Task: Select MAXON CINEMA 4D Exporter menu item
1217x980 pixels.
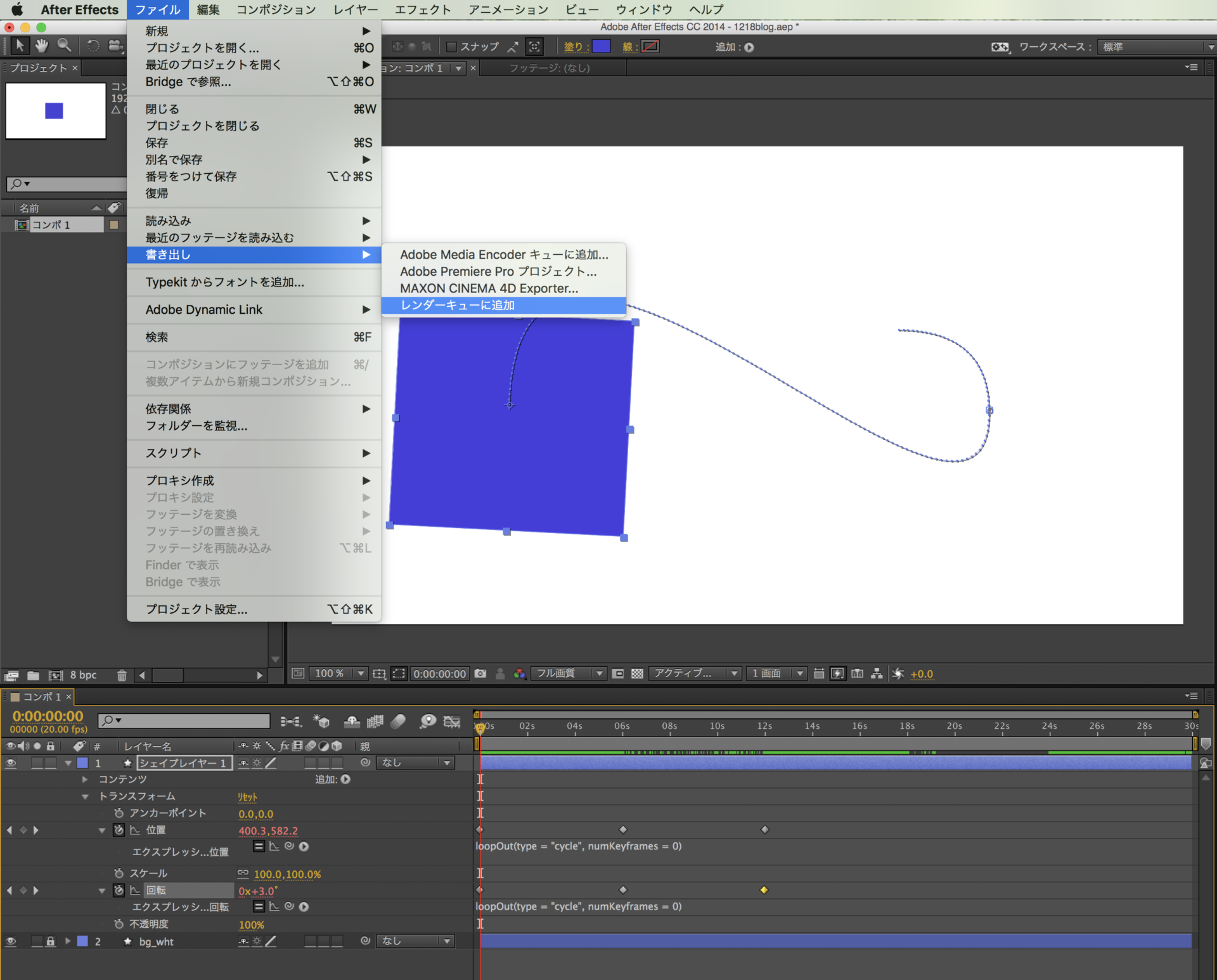Action: pos(503,288)
